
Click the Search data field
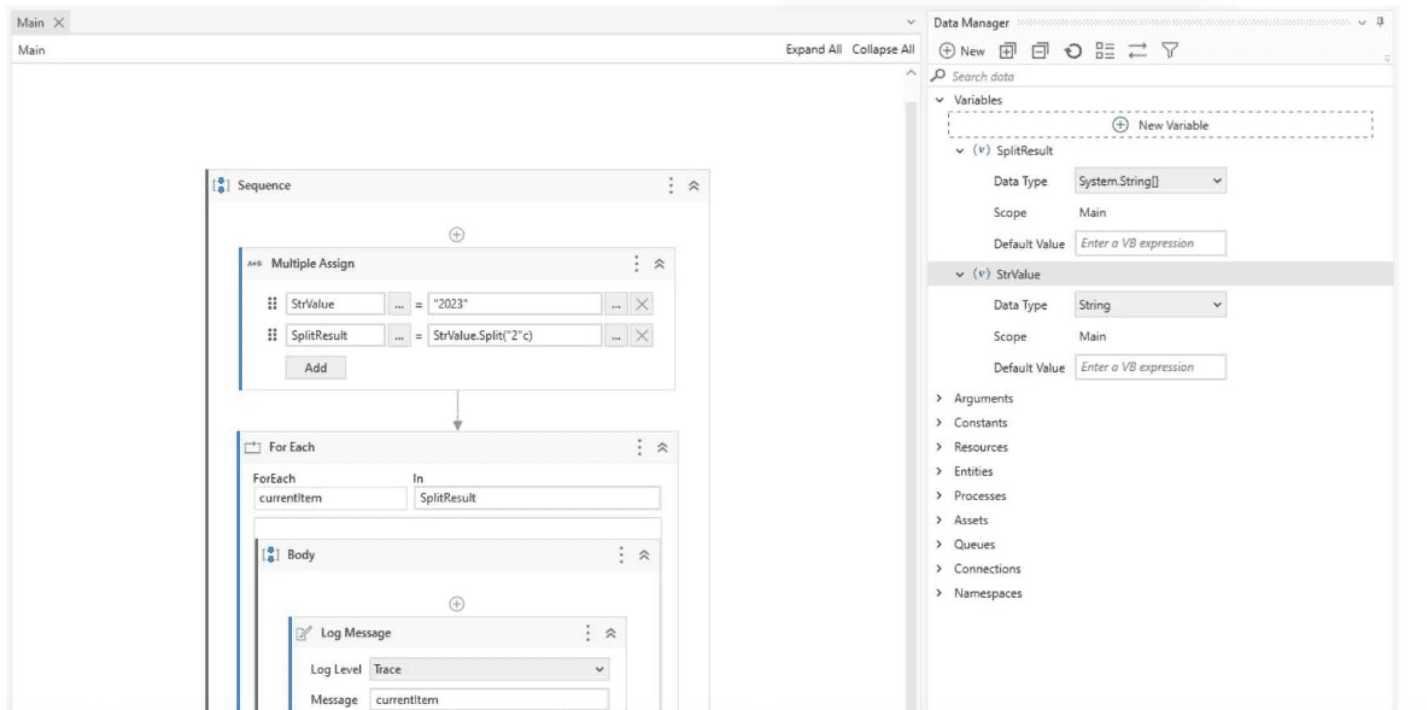(1160, 77)
